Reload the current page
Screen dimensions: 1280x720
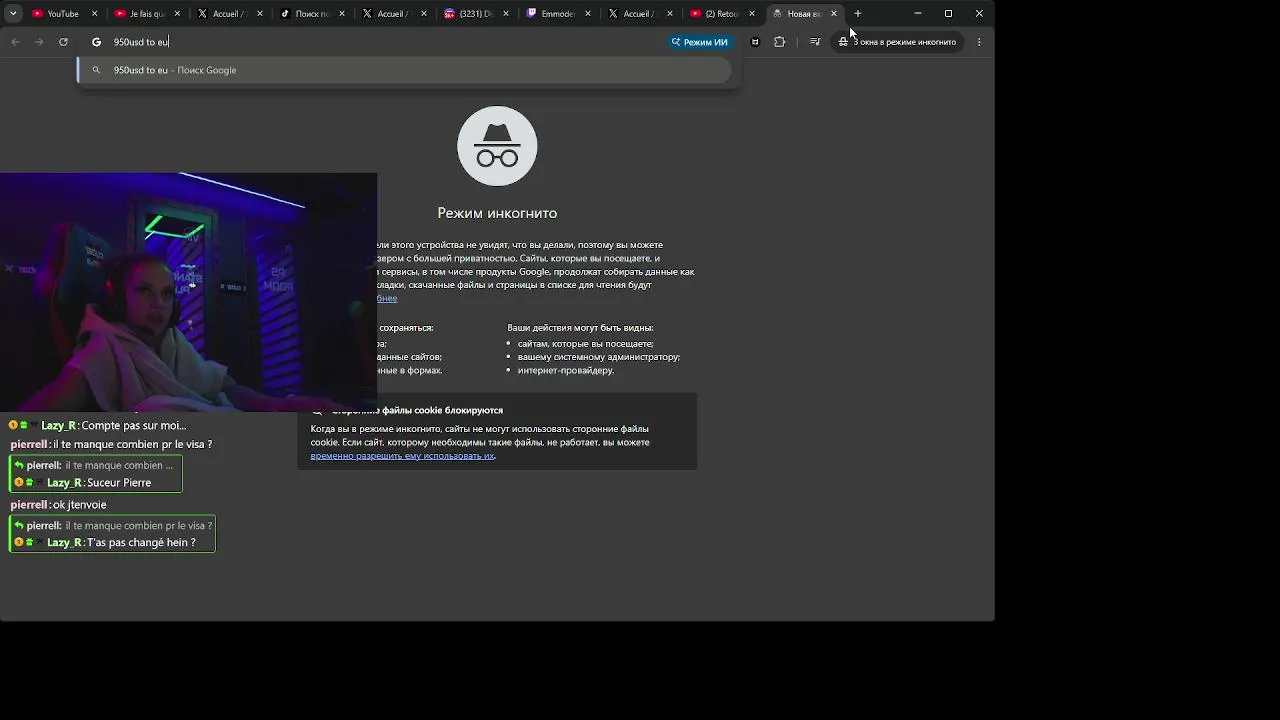pos(63,42)
